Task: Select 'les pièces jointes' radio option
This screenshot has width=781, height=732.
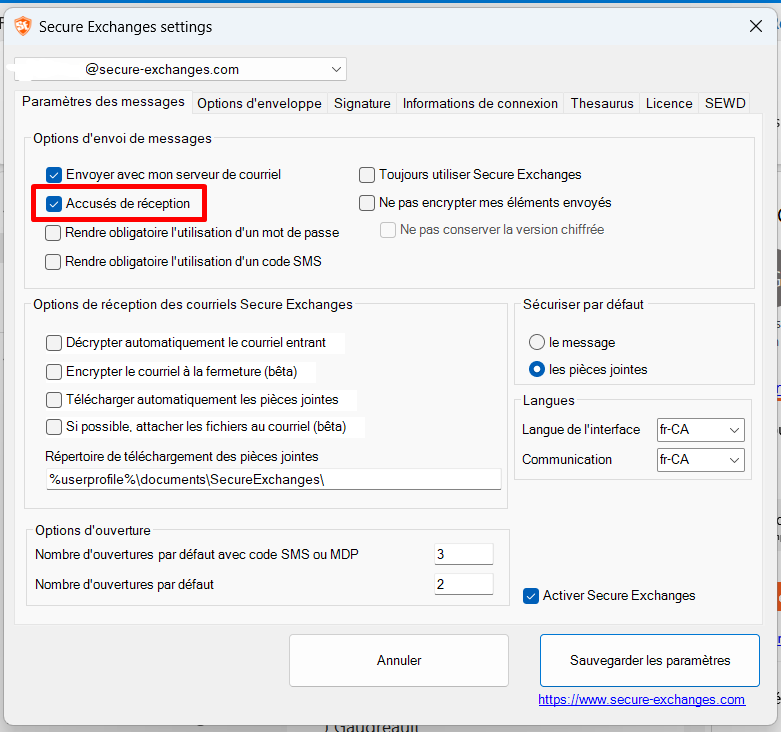Action: click(536, 369)
